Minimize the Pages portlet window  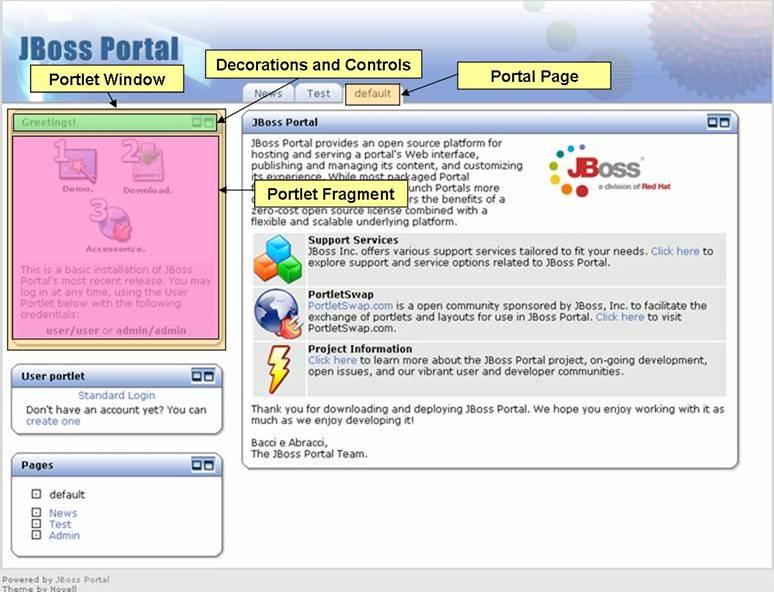196,465
